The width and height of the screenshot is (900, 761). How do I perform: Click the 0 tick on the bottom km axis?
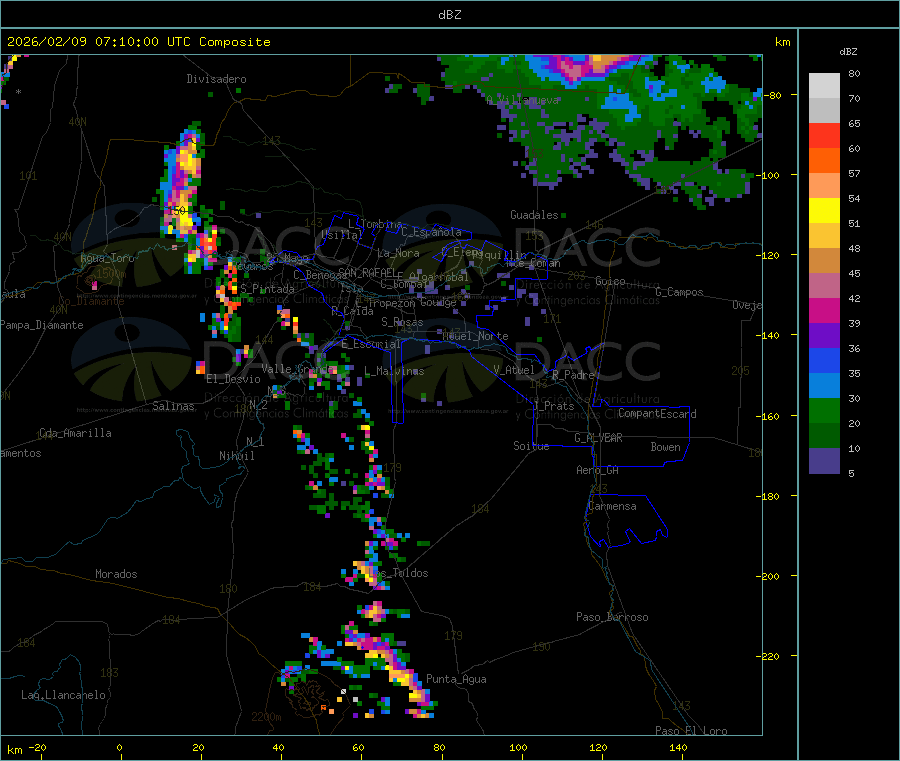pyautogui.click(x=119, y=747)
